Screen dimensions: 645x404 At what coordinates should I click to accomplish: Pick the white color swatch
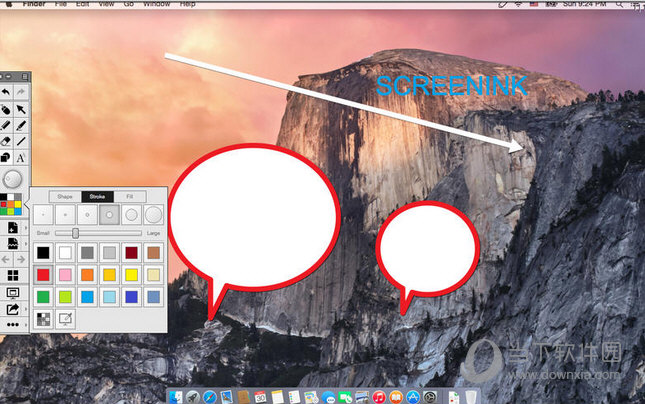click(65, 253)
